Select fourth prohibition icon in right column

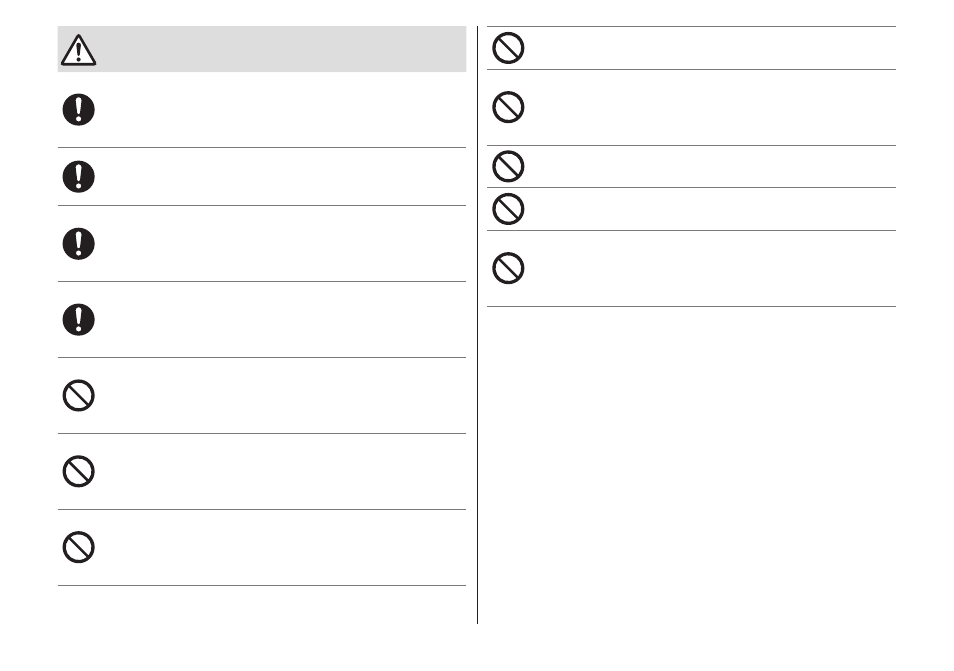508,209
